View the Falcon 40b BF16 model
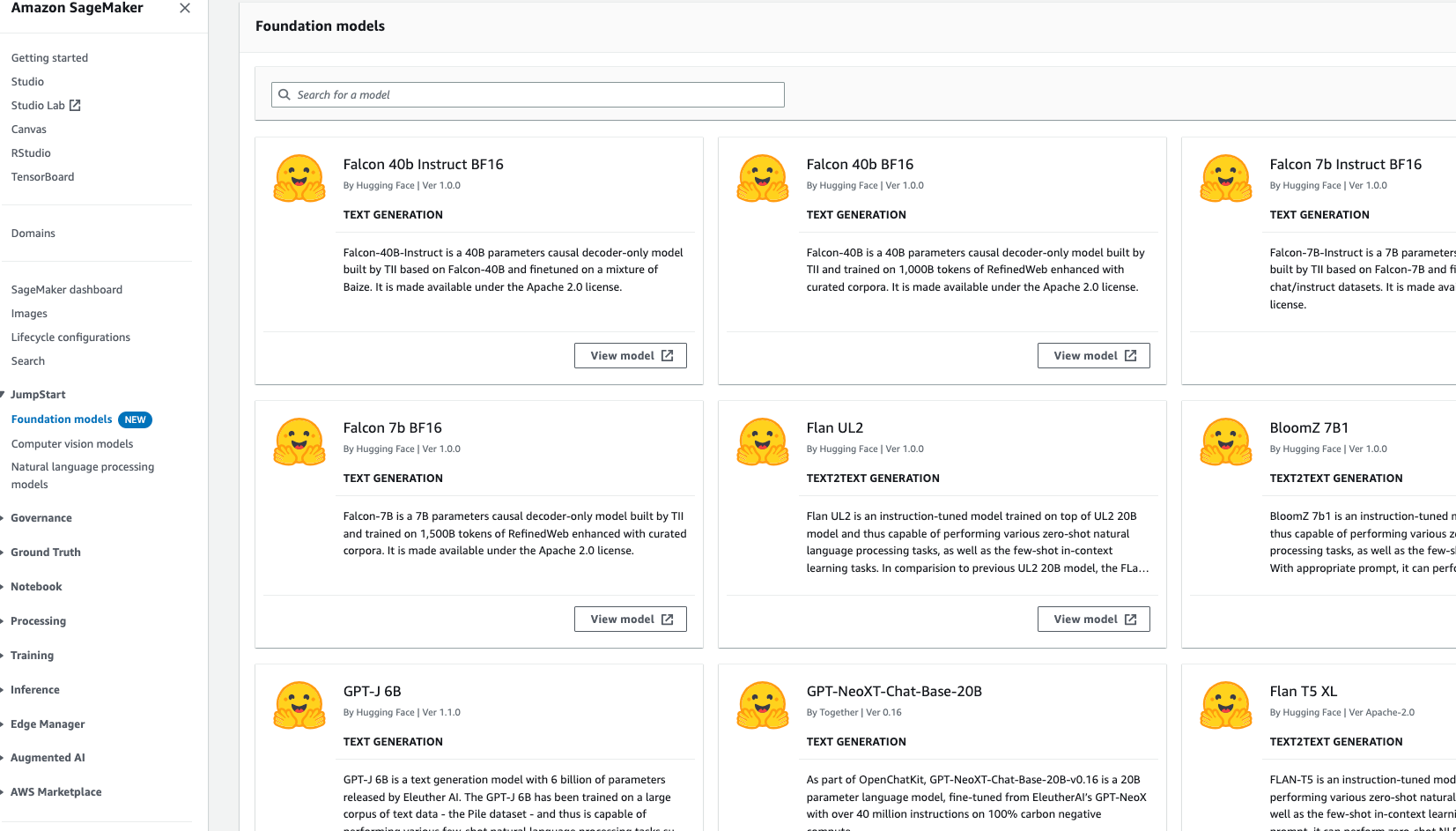 click(1094, 356)
